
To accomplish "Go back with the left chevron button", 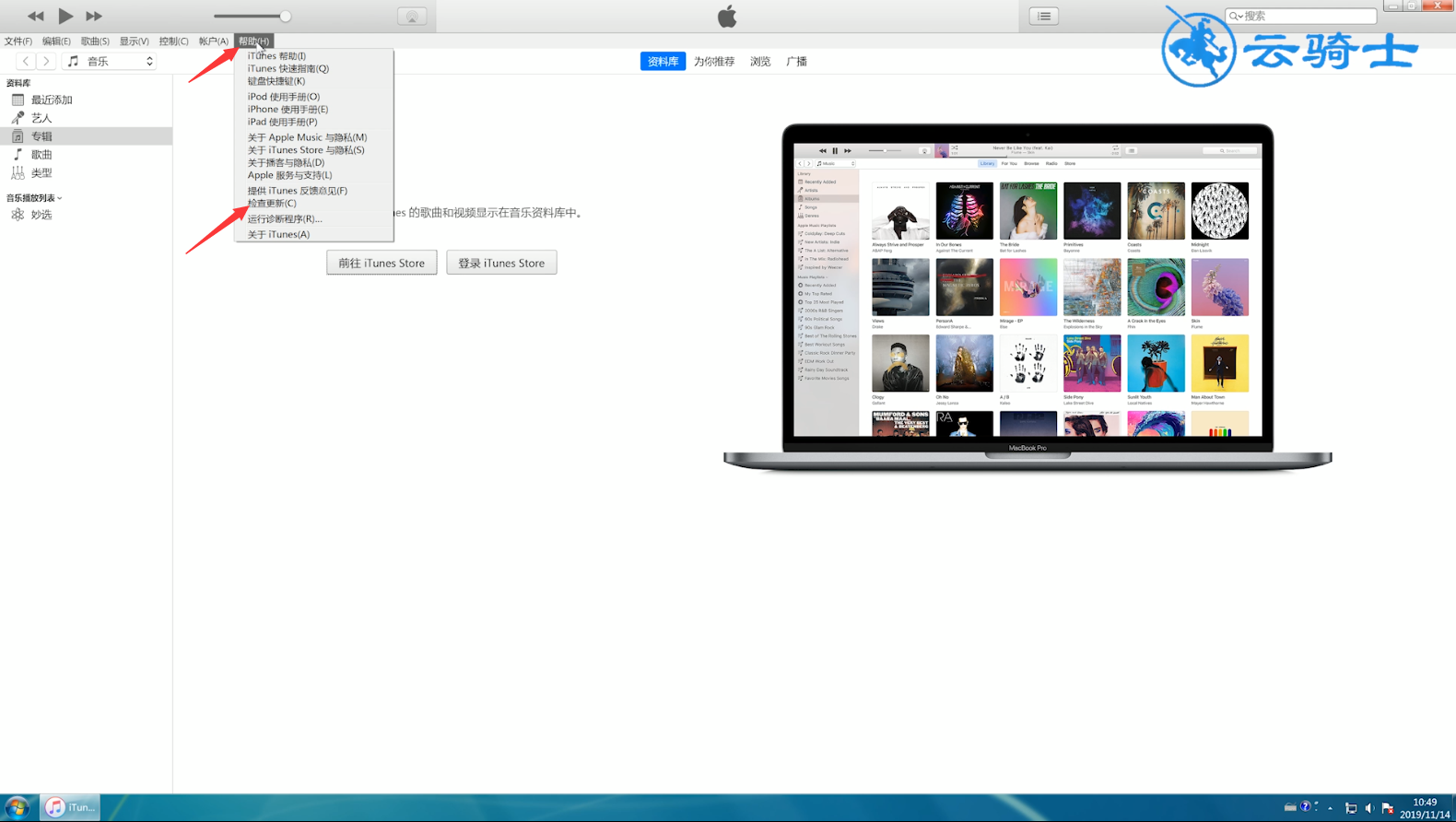I will [26, 61].
